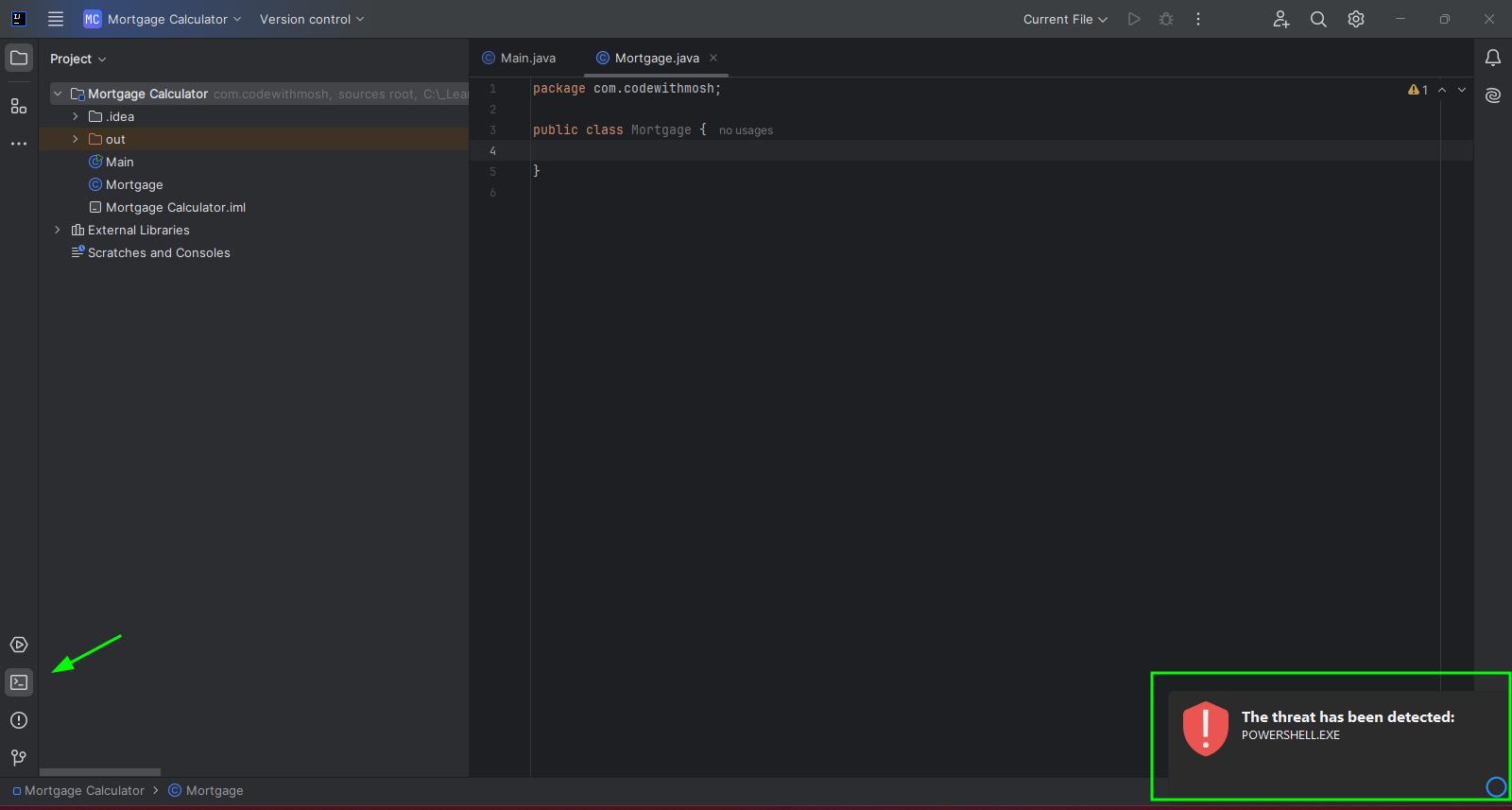This screenshot has height=810, width=1512.
Task: Expand External Libraries node
Action: 58,230
